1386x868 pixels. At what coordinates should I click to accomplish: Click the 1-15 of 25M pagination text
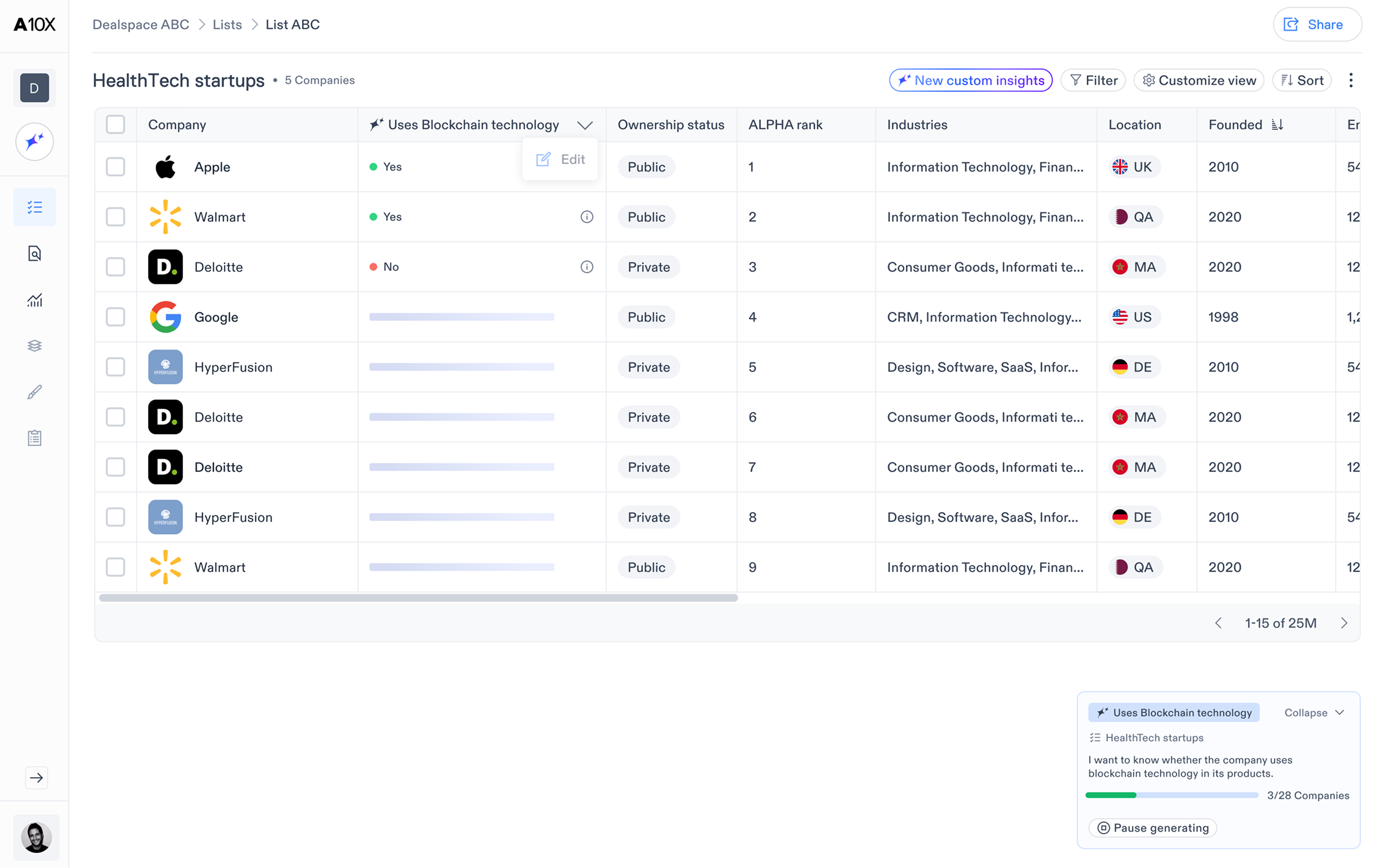click(1280, 623)
